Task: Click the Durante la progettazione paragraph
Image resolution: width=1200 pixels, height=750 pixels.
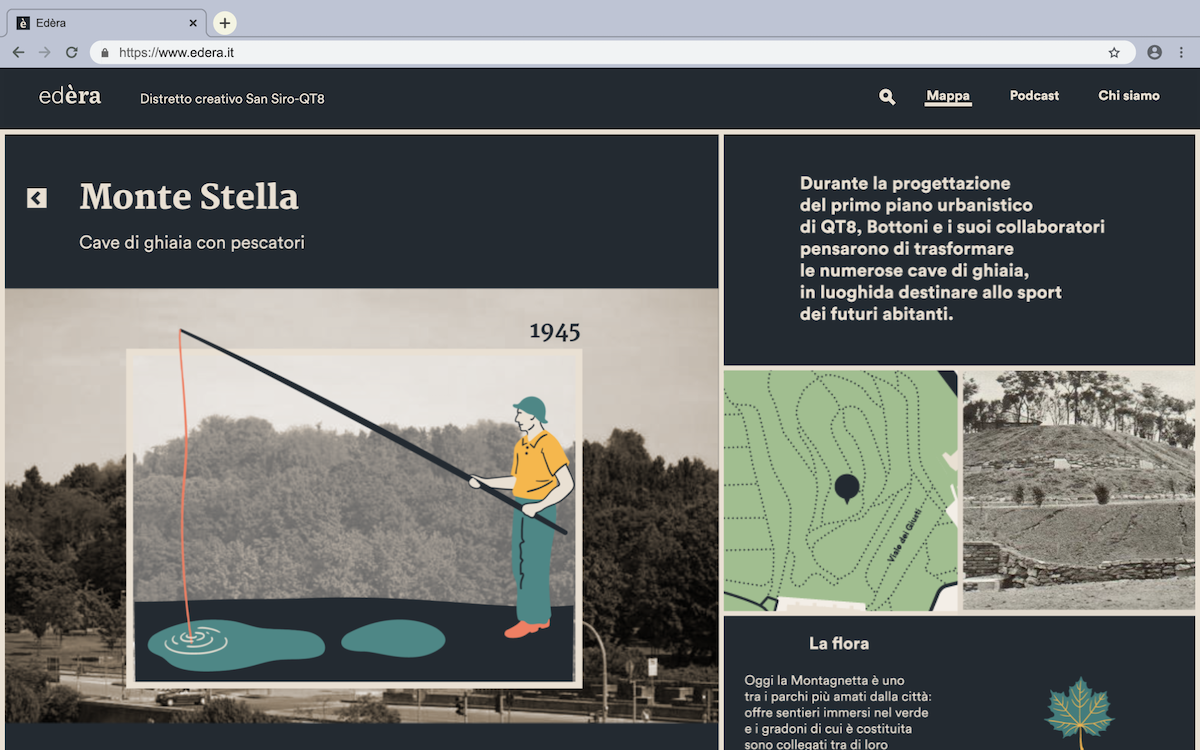Action: (x=952, y=249)
